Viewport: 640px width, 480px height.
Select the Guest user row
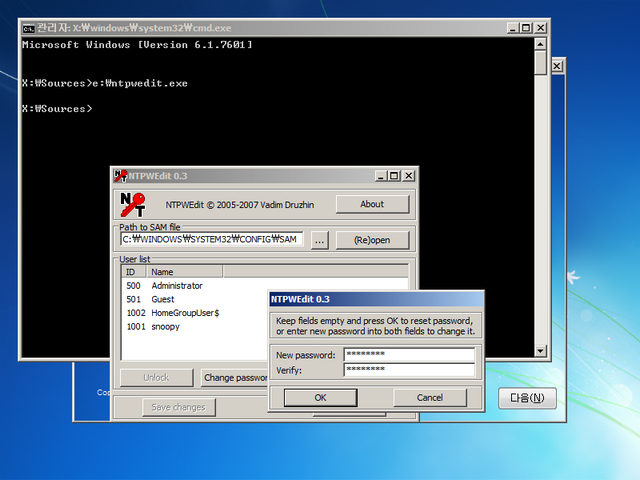(196, 299)
